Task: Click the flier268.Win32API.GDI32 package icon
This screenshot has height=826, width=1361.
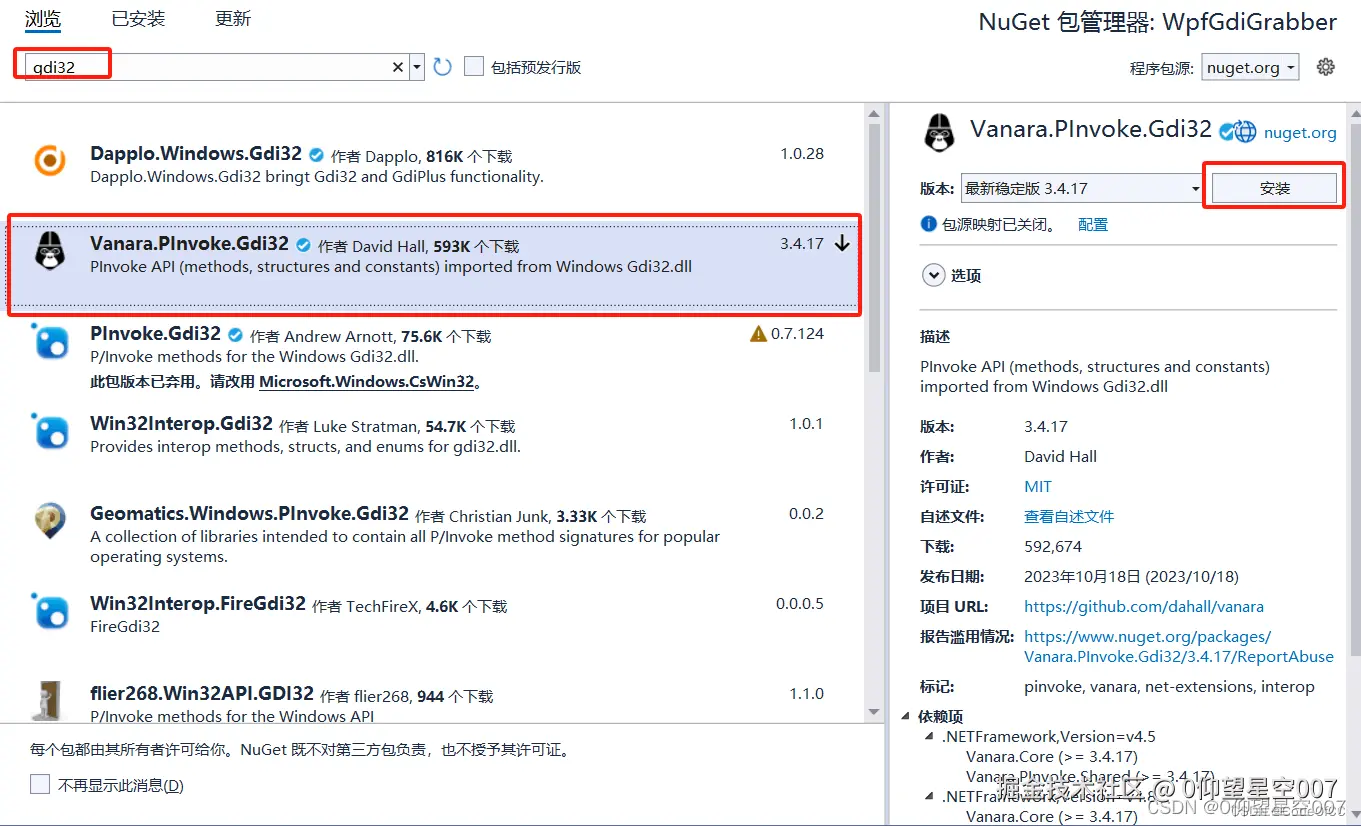Action: [50, 701]
